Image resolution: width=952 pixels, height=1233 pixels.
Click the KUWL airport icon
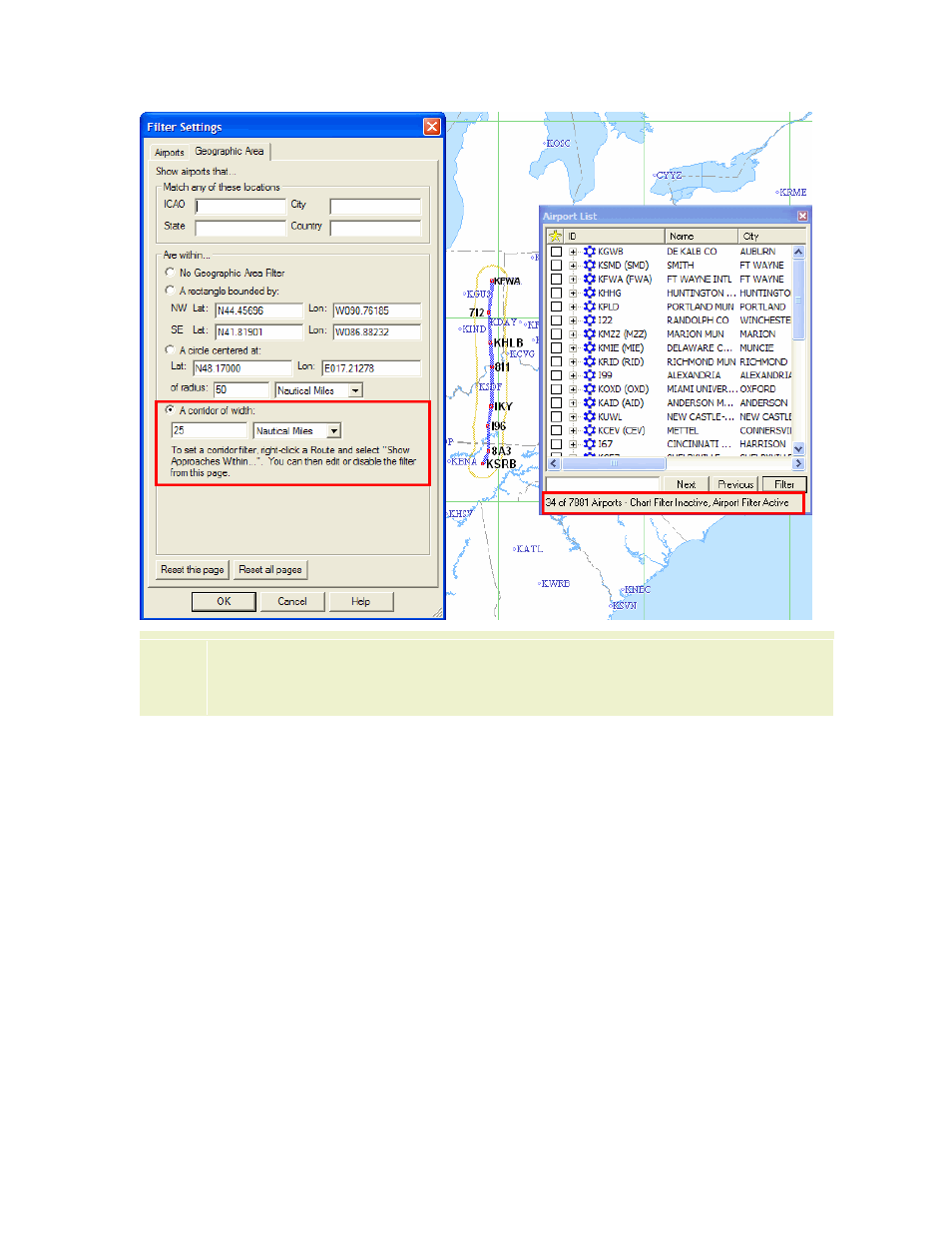pyautogui.click(x=590, y=417)
